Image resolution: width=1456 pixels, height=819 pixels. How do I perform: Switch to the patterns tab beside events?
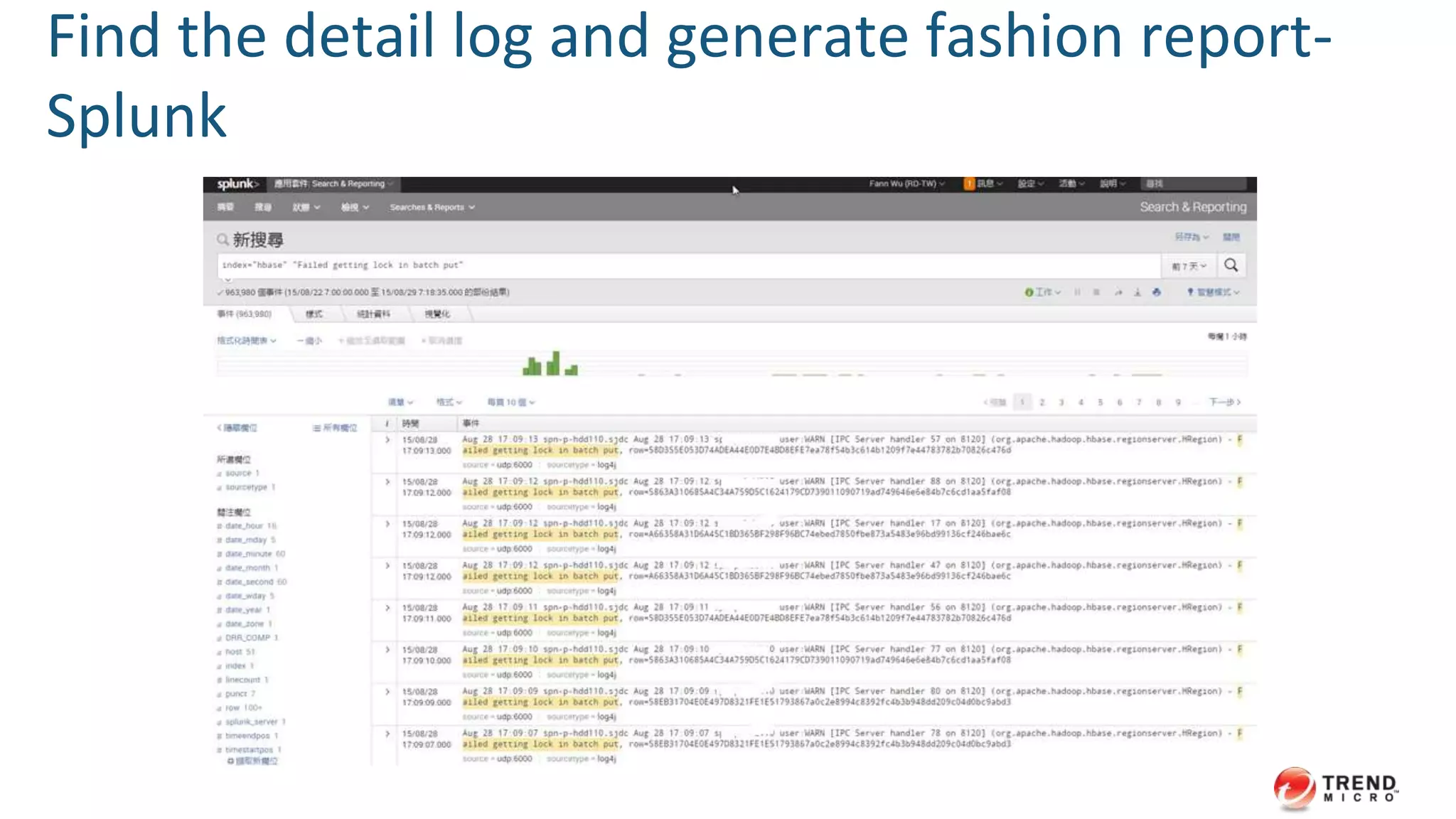click(x=314, y=314)
